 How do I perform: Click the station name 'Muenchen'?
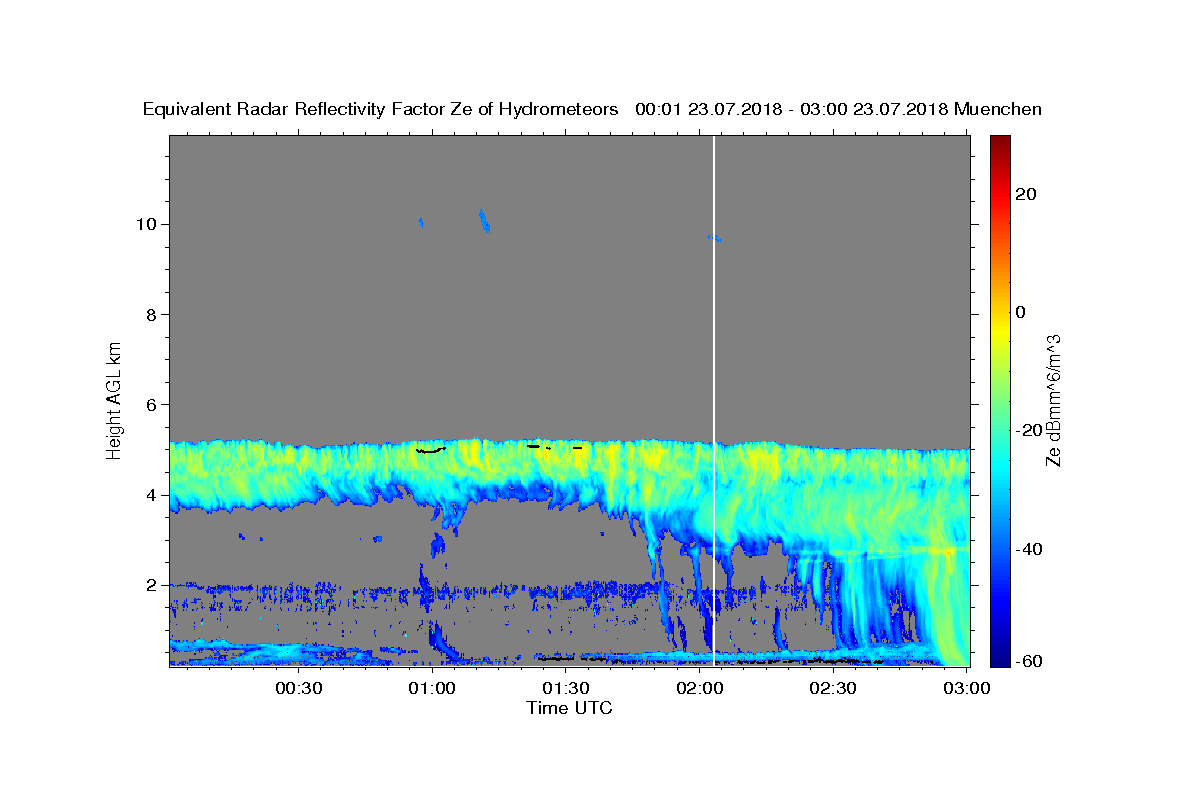click(998, 110)
